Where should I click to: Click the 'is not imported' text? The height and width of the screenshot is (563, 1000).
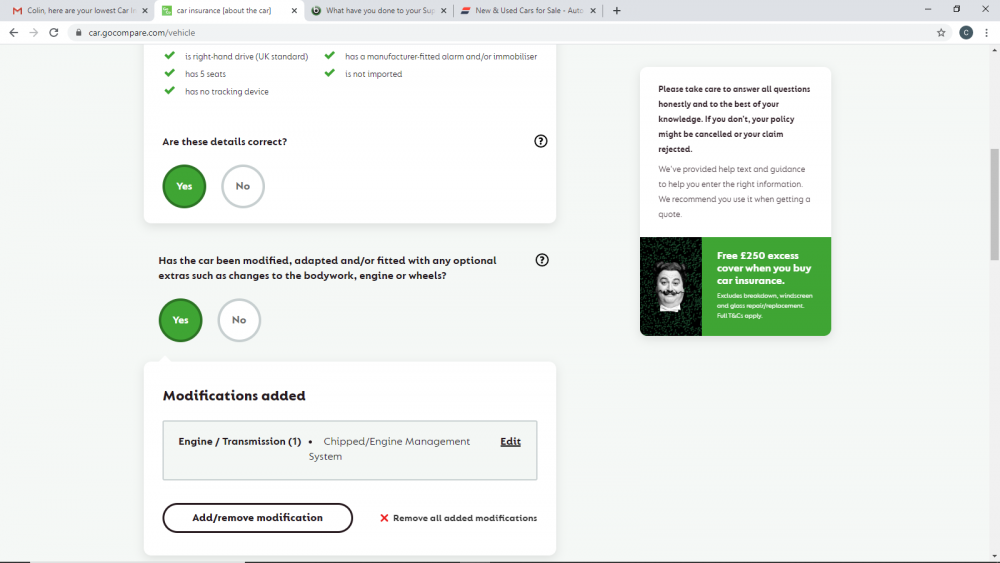point(374,74)
